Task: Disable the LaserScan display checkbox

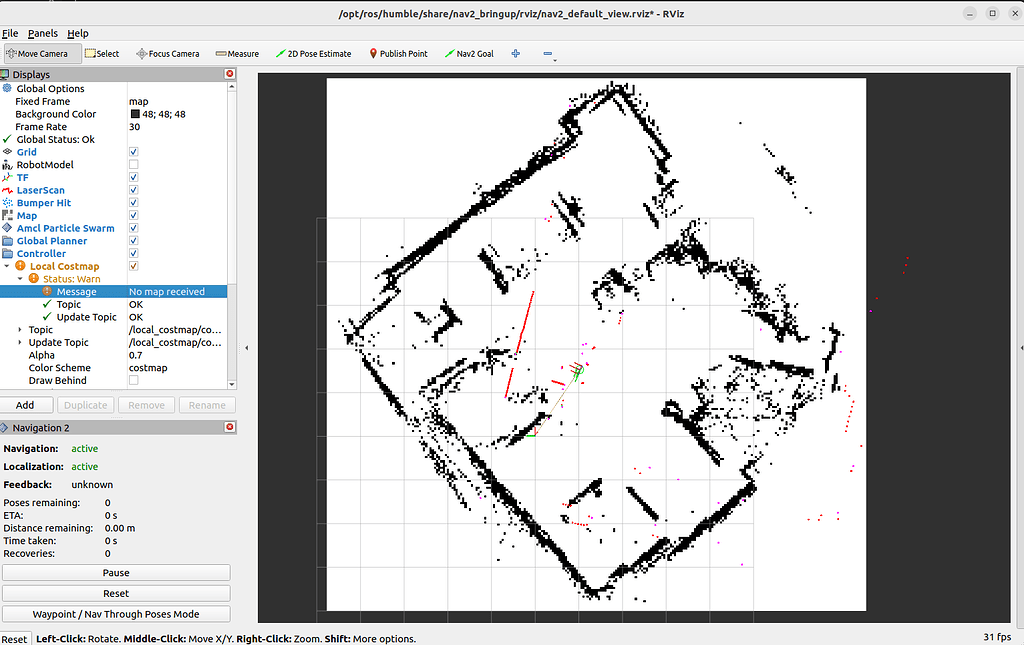Action: point(134,190)
